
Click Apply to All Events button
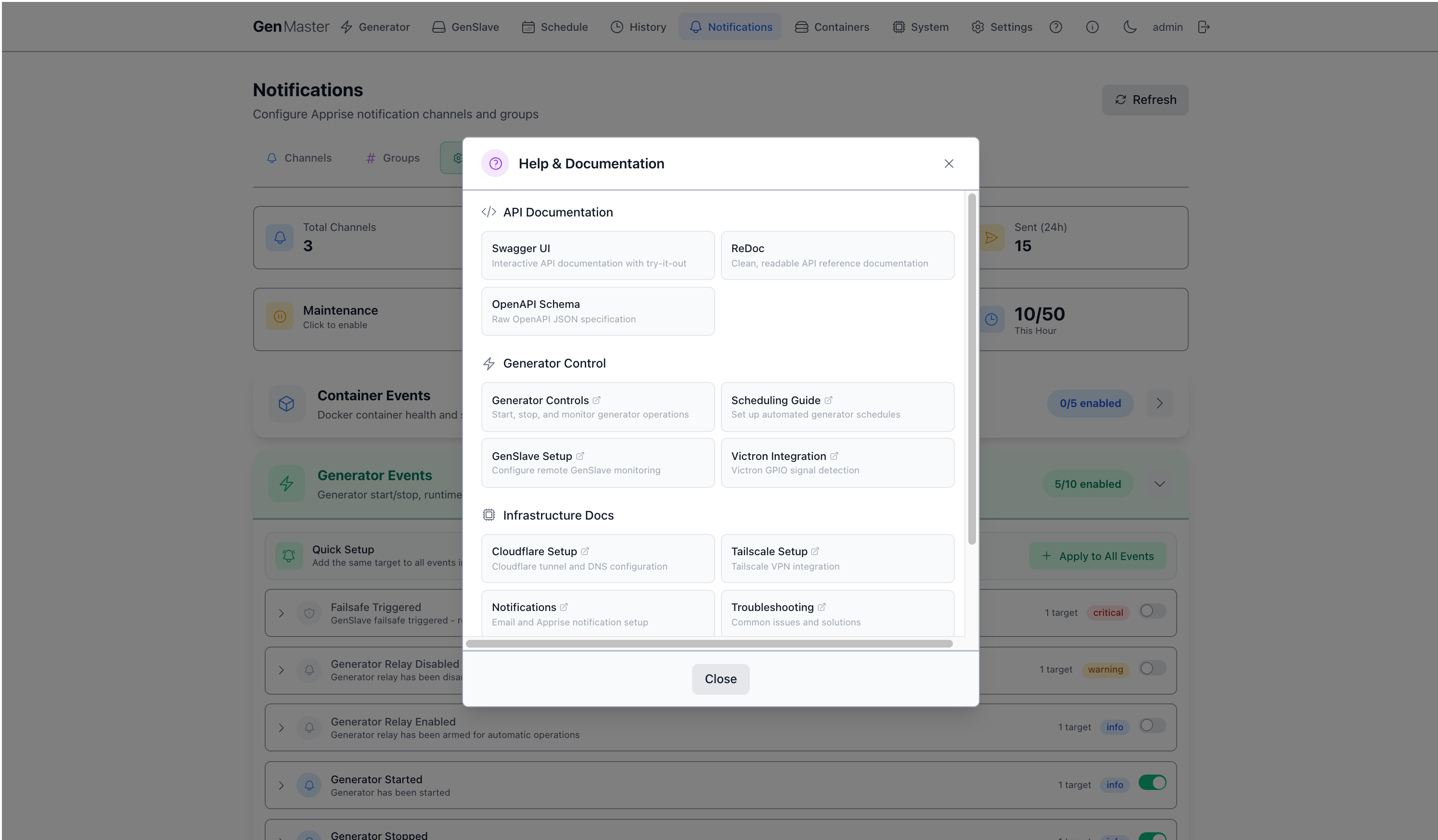[1097, 556]
